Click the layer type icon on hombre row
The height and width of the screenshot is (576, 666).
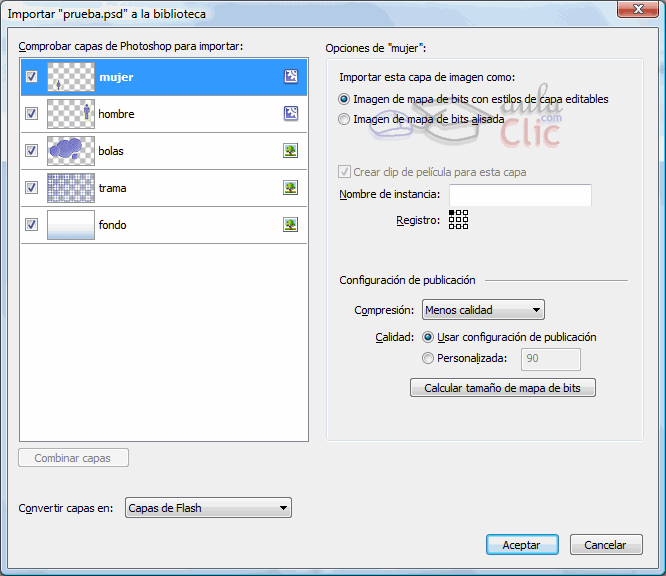pyautogui.click(x=291, y=114)
